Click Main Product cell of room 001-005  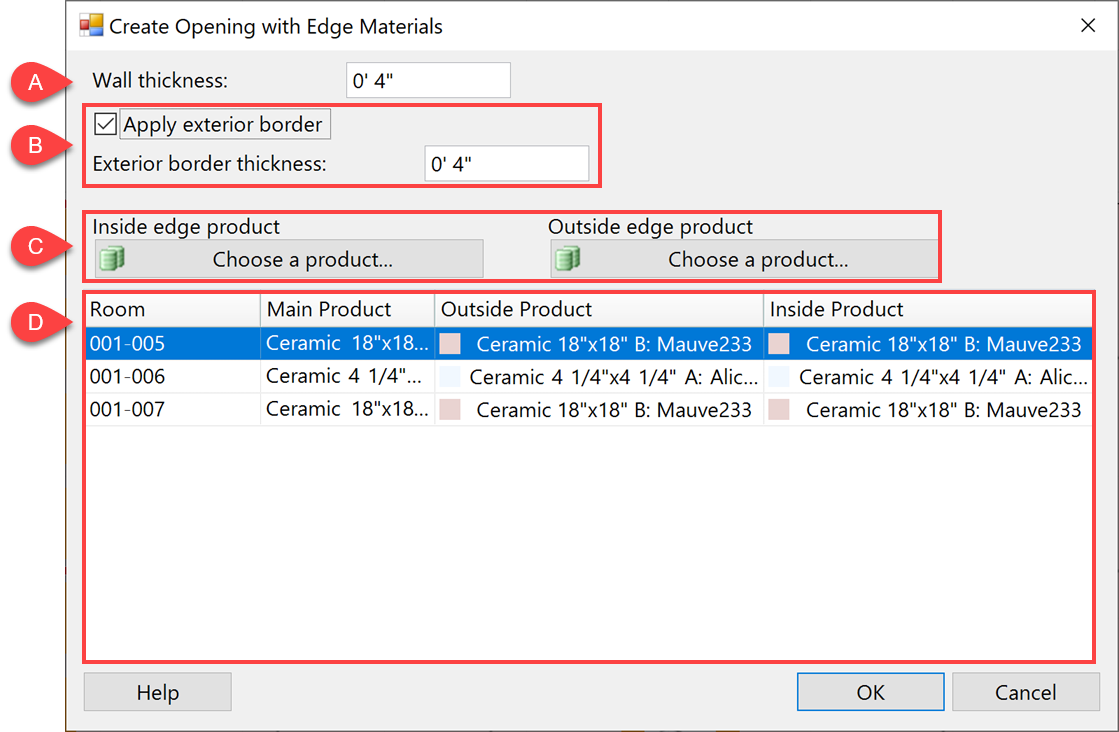click(348, 344)
